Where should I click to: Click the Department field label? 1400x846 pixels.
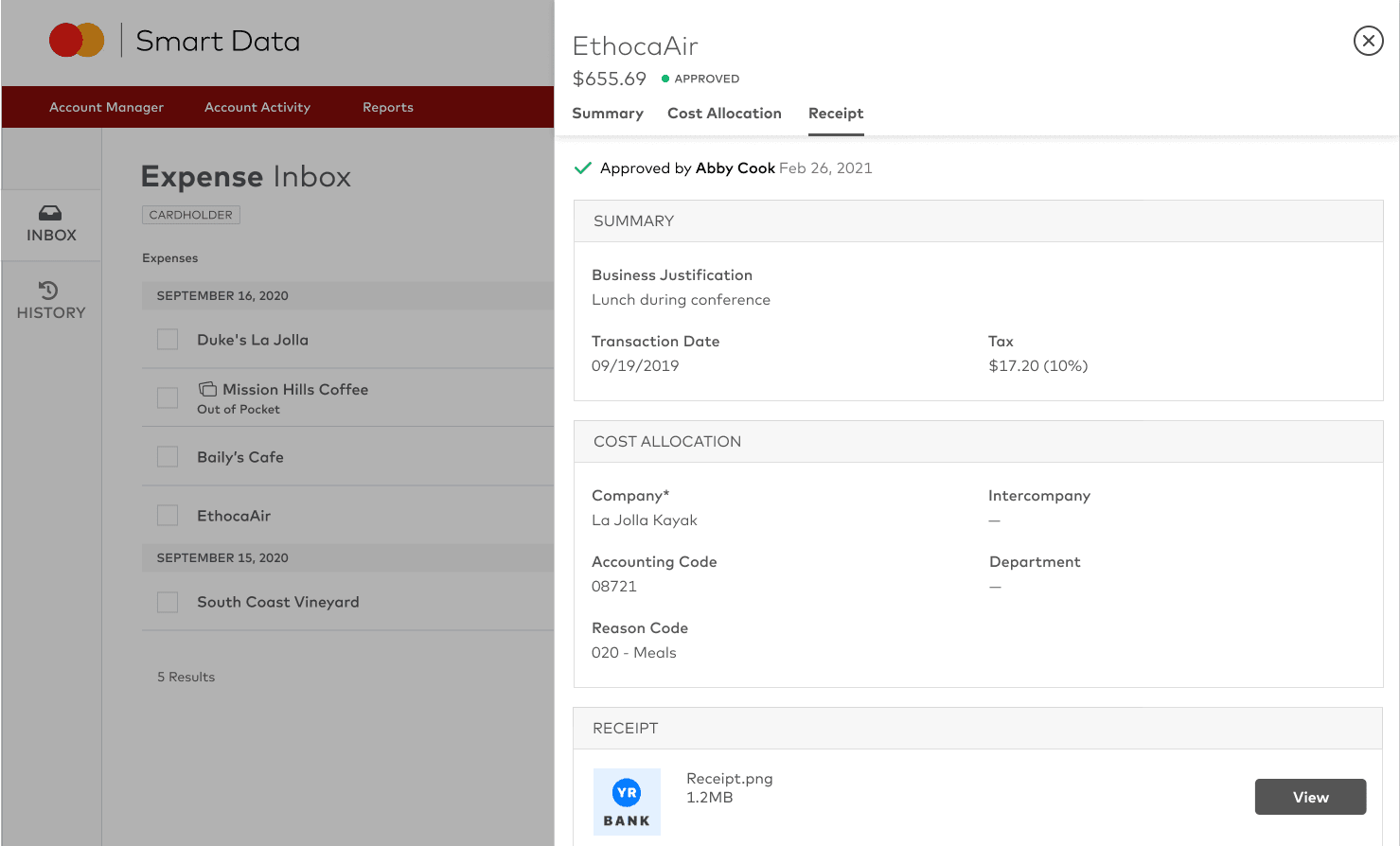tap(1035, 562)
